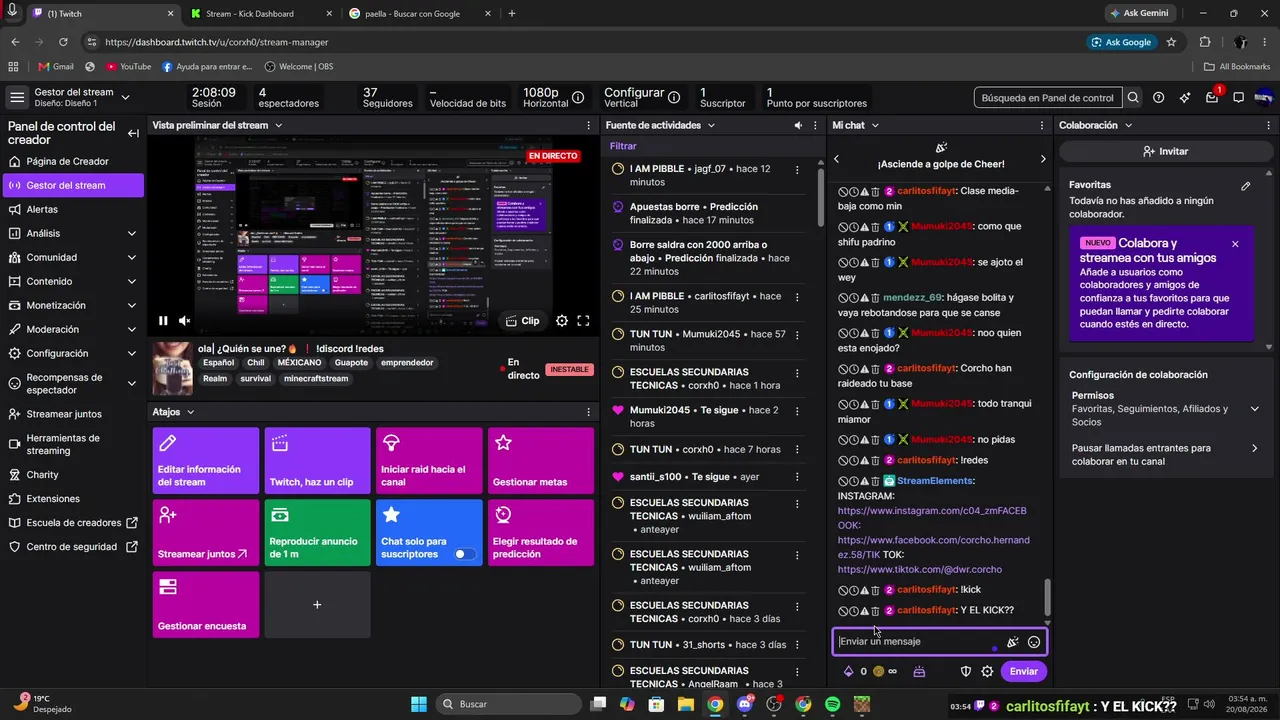Open the user profile avatar menu
The width and height of the screenshot is (1280, 720).
(x=1263, y=98)
